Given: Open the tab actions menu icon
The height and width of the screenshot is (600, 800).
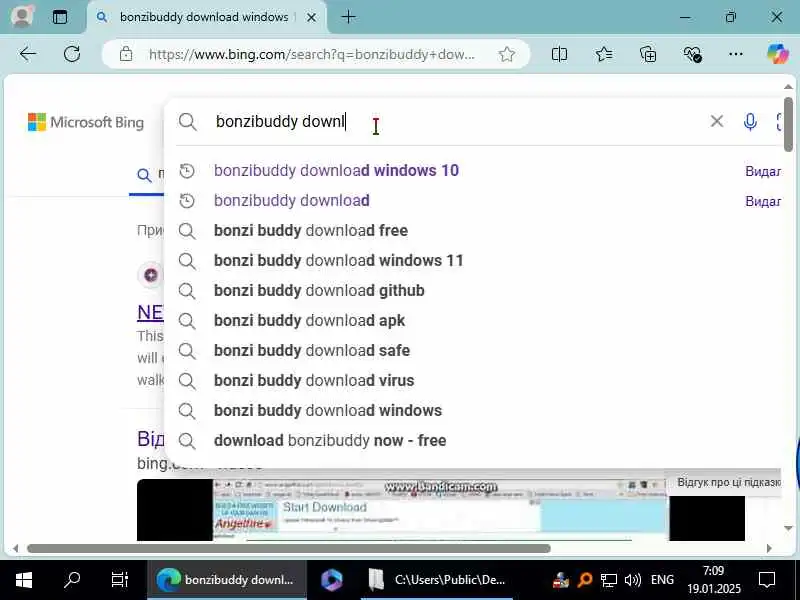Looking at the screenshot, I should pos(60,17).
